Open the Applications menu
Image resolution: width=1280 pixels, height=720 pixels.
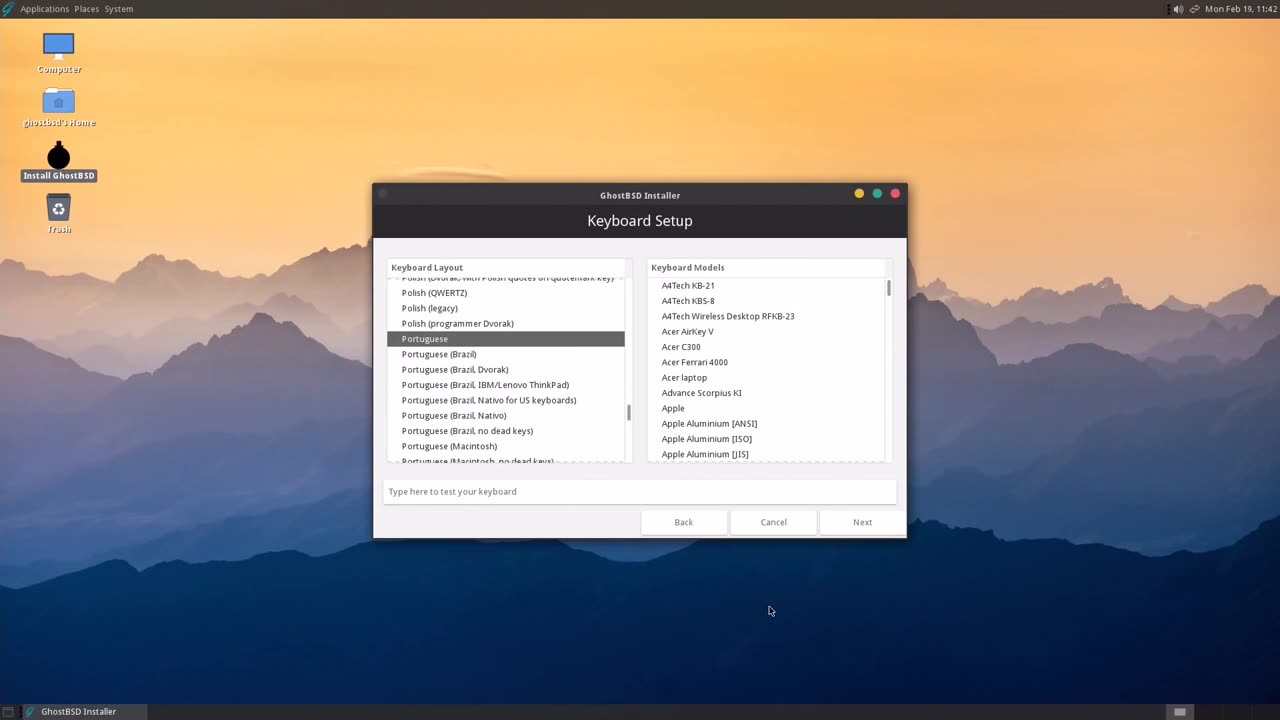pos(45,9)
